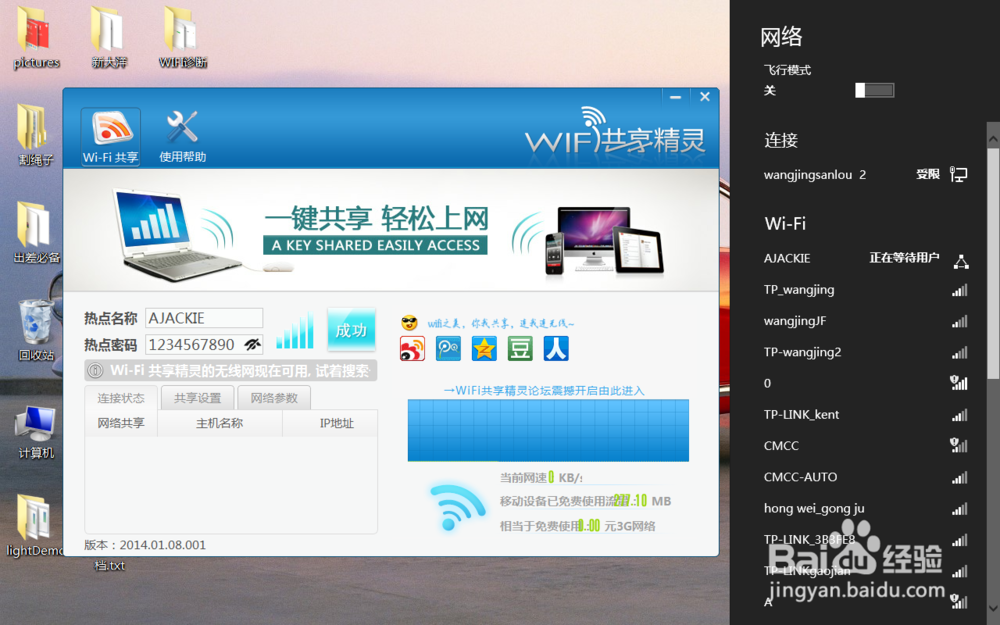
Task: Click the 网络共享 column header
Action: [x=121, y=423]
